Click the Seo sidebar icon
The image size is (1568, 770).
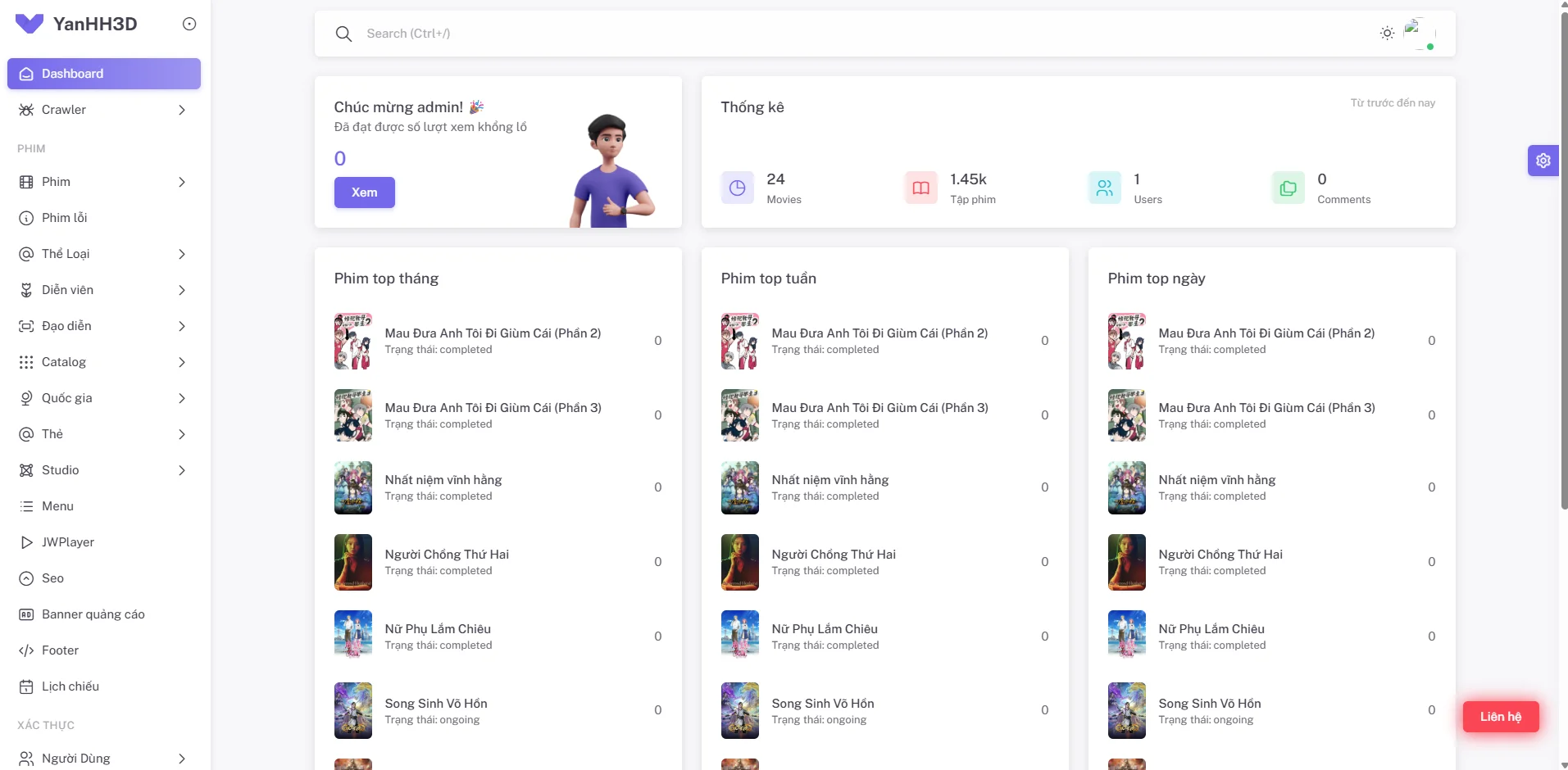pos(26,578)
